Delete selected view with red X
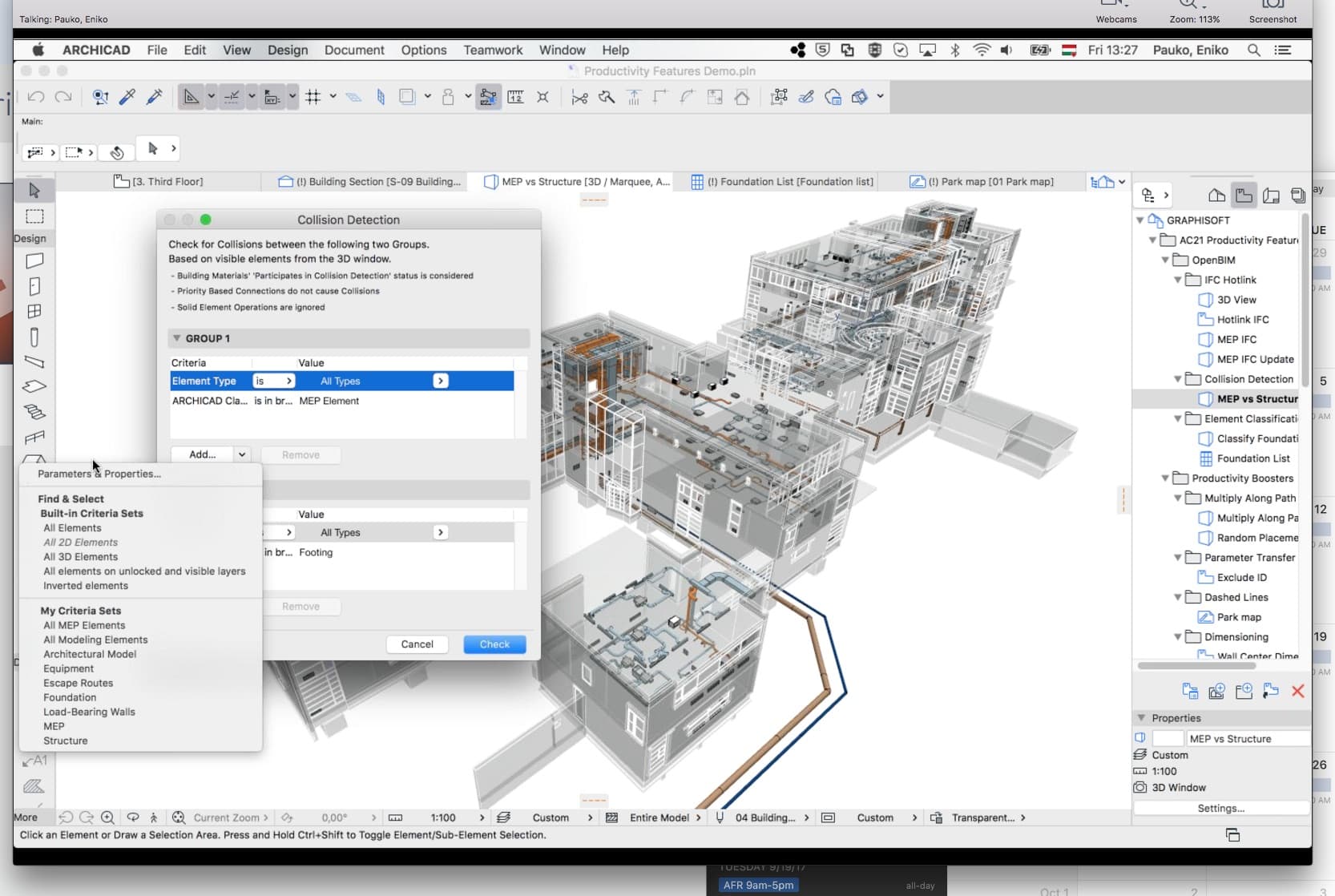 (1298, 691)
